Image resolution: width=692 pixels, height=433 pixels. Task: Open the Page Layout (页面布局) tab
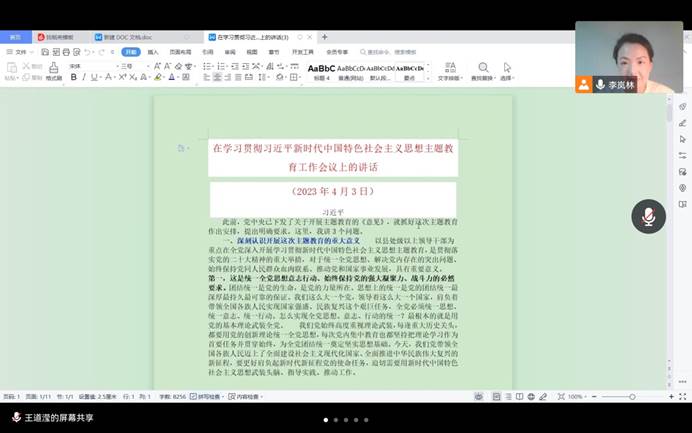[x=180, y=52]
